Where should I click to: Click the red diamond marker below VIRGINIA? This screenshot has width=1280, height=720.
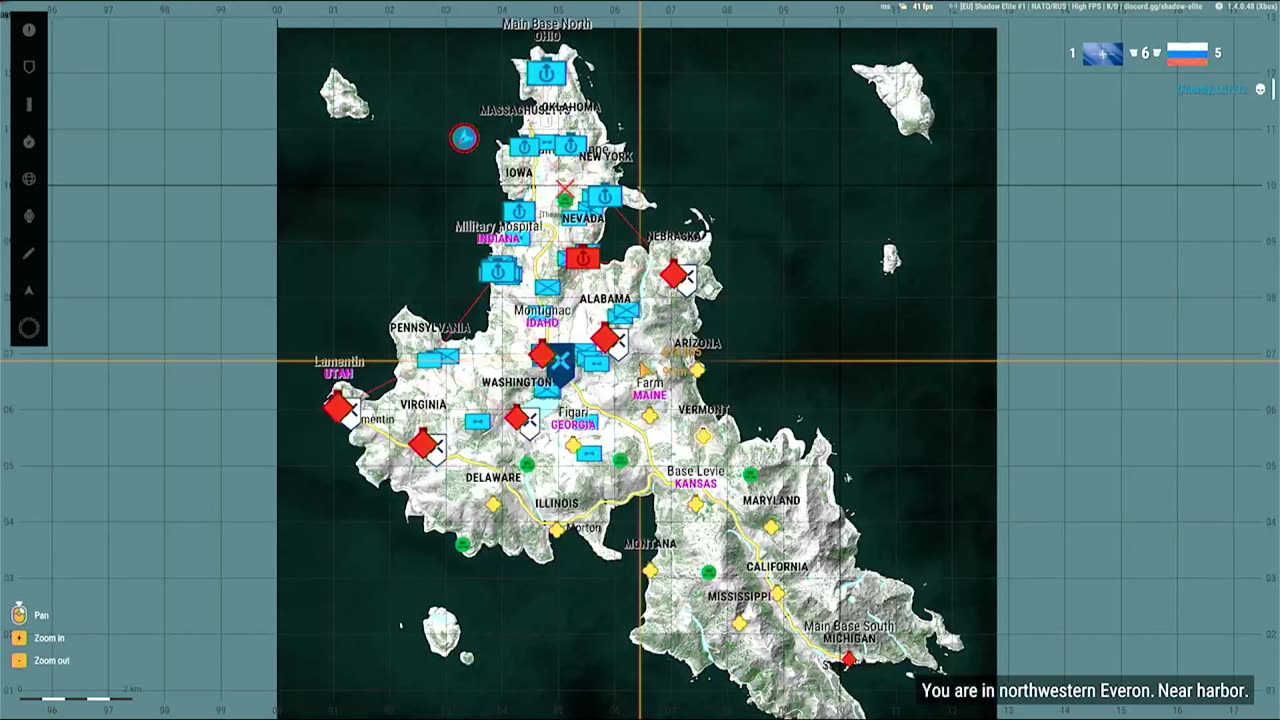coord(423,442)
